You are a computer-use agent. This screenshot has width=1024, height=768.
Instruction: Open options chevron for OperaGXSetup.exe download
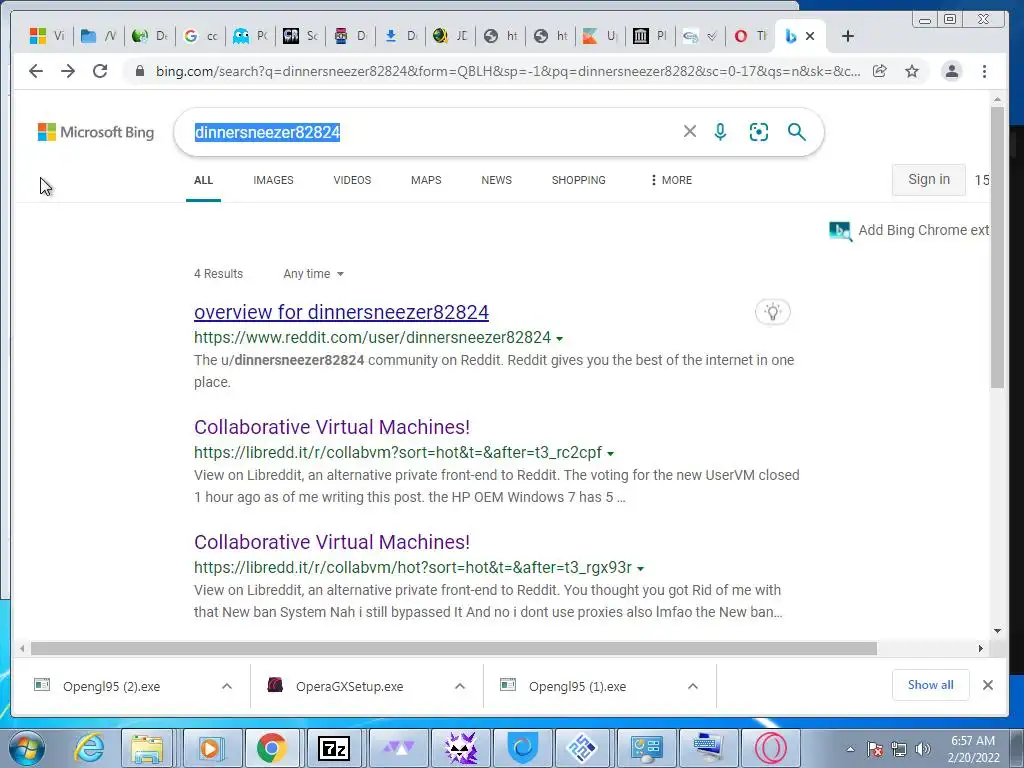pyautogui.click(x=460, y=686)
